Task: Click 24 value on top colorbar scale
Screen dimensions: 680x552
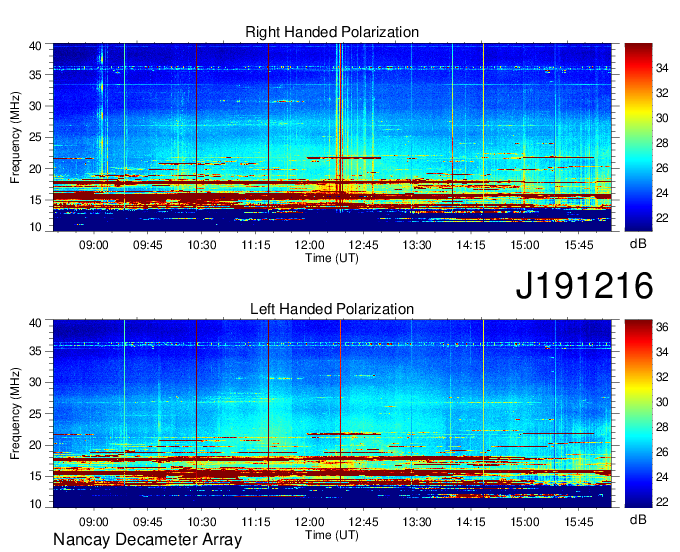Action: [662, 193]
